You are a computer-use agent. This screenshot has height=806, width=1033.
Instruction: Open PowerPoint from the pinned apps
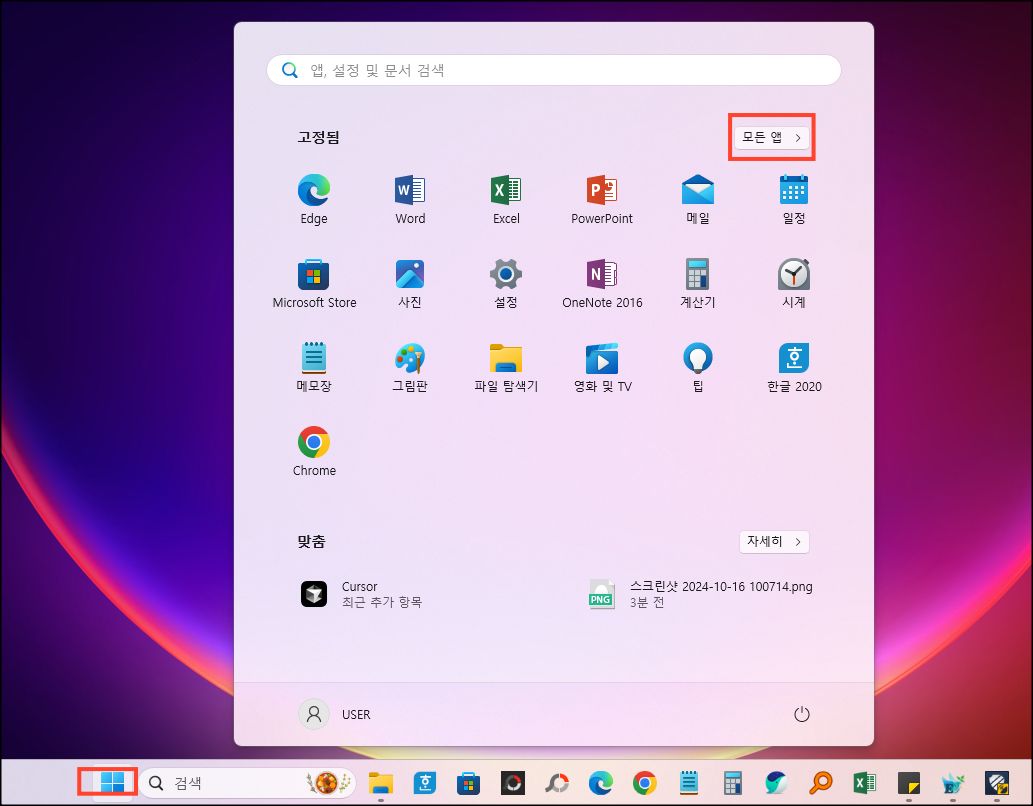[601, 197]
